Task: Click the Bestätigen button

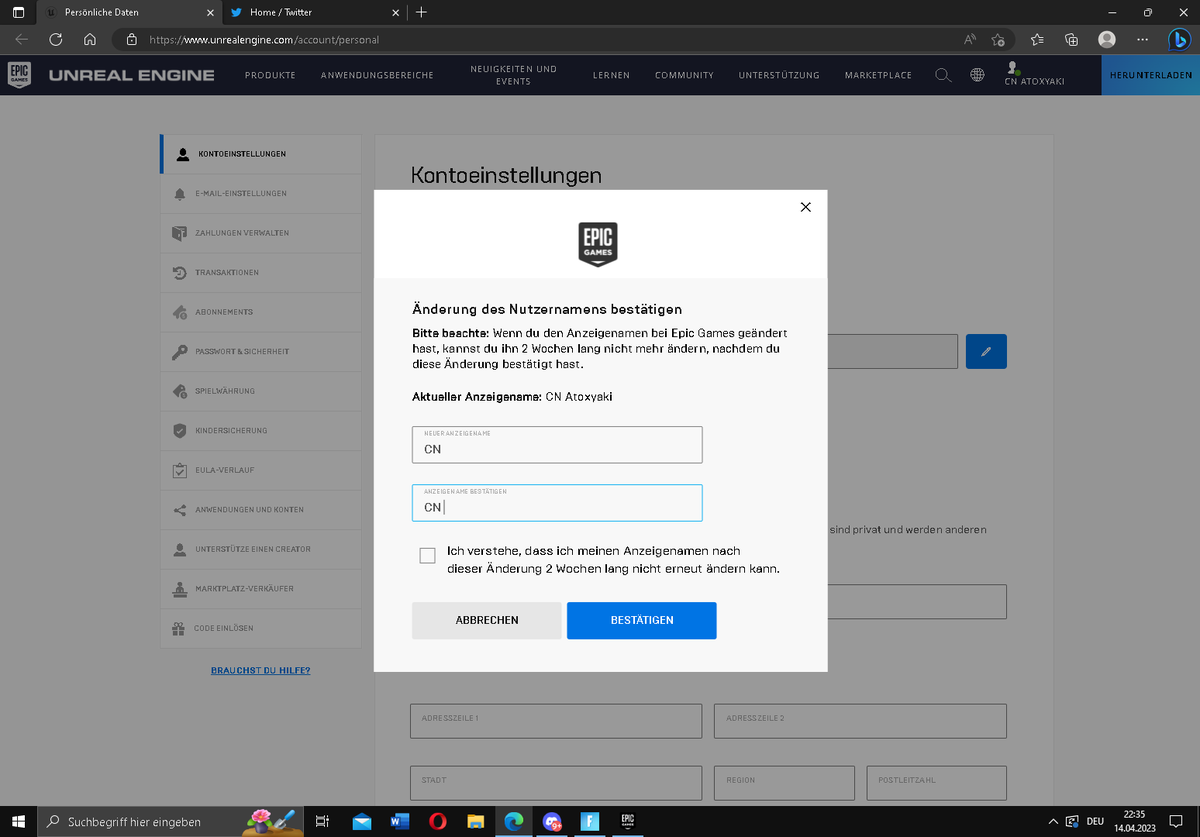Action: click(x=642, y=620)
